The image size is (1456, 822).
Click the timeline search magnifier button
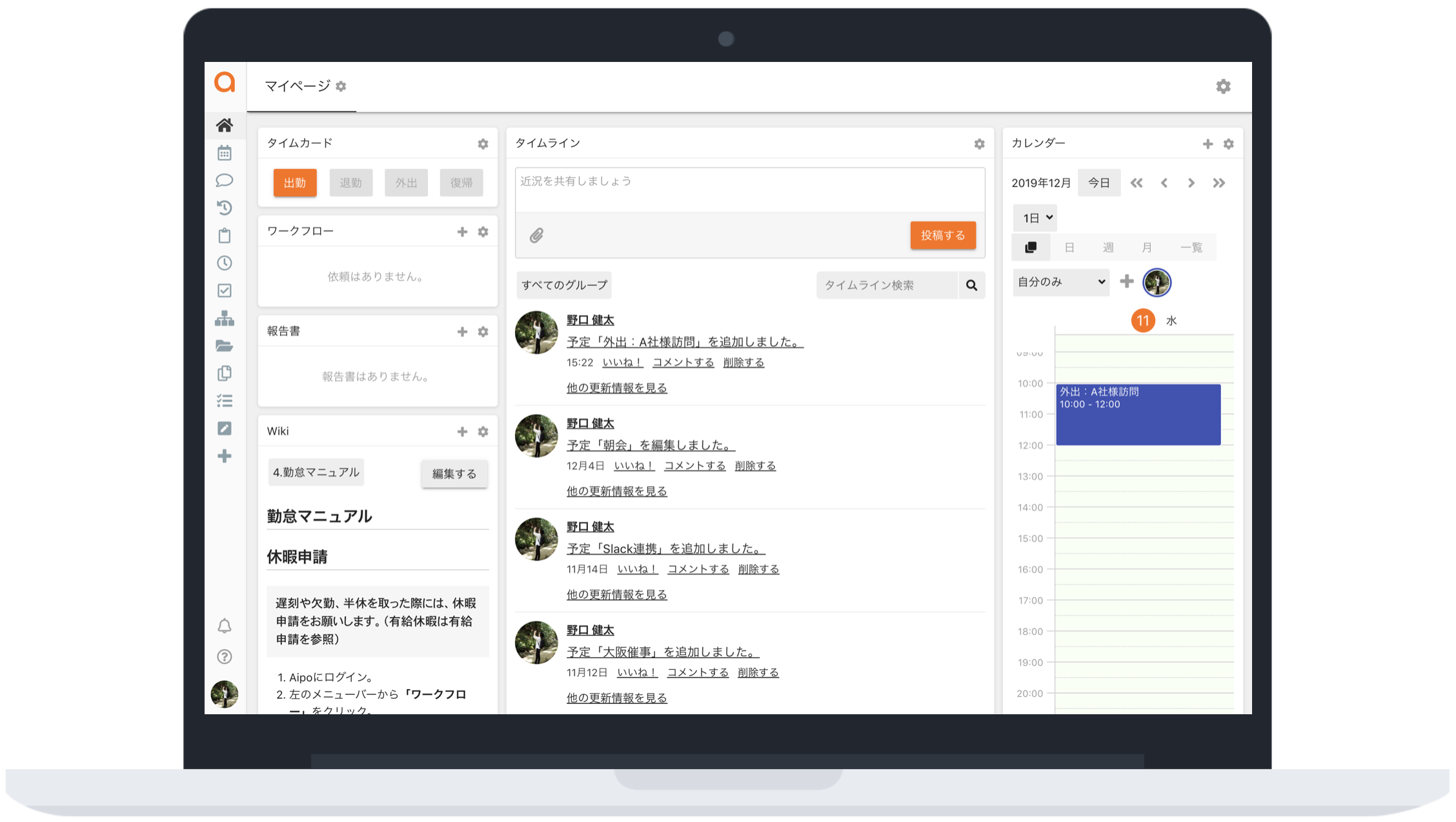point(971,285)
